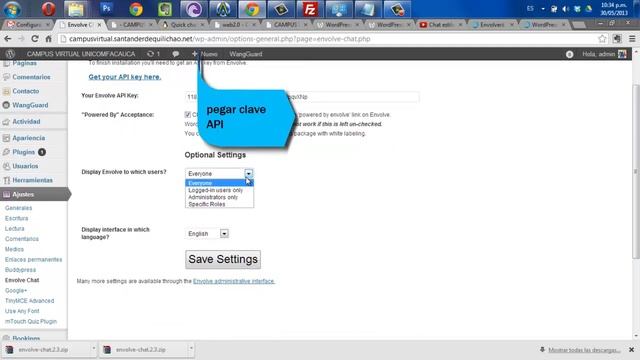This screenshot has height=360, width=640.
Task: Click the Envolve API Key input field
Action: [302, 97]
